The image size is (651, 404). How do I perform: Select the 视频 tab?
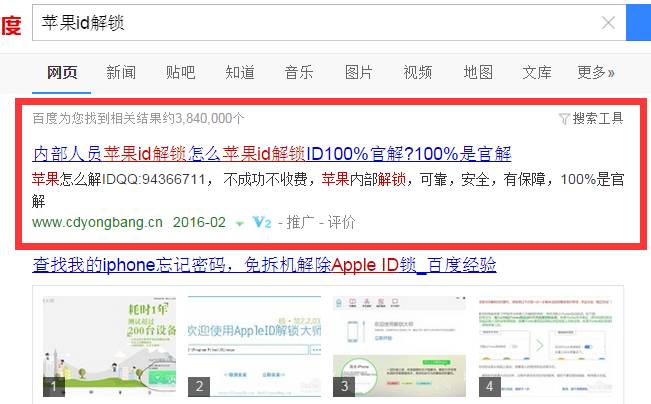pos(418,73)
